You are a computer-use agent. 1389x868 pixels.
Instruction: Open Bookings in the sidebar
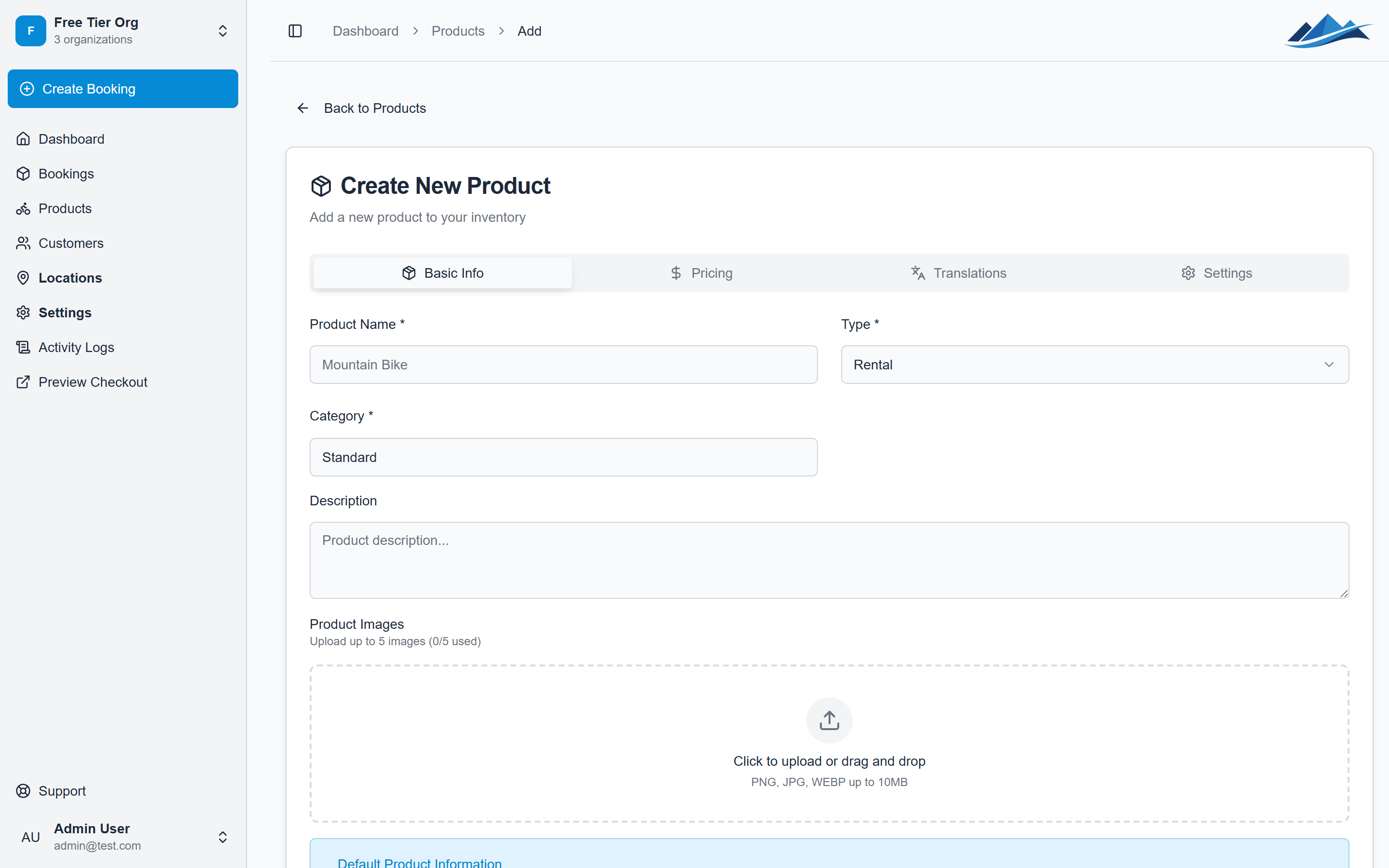(123, 174)
